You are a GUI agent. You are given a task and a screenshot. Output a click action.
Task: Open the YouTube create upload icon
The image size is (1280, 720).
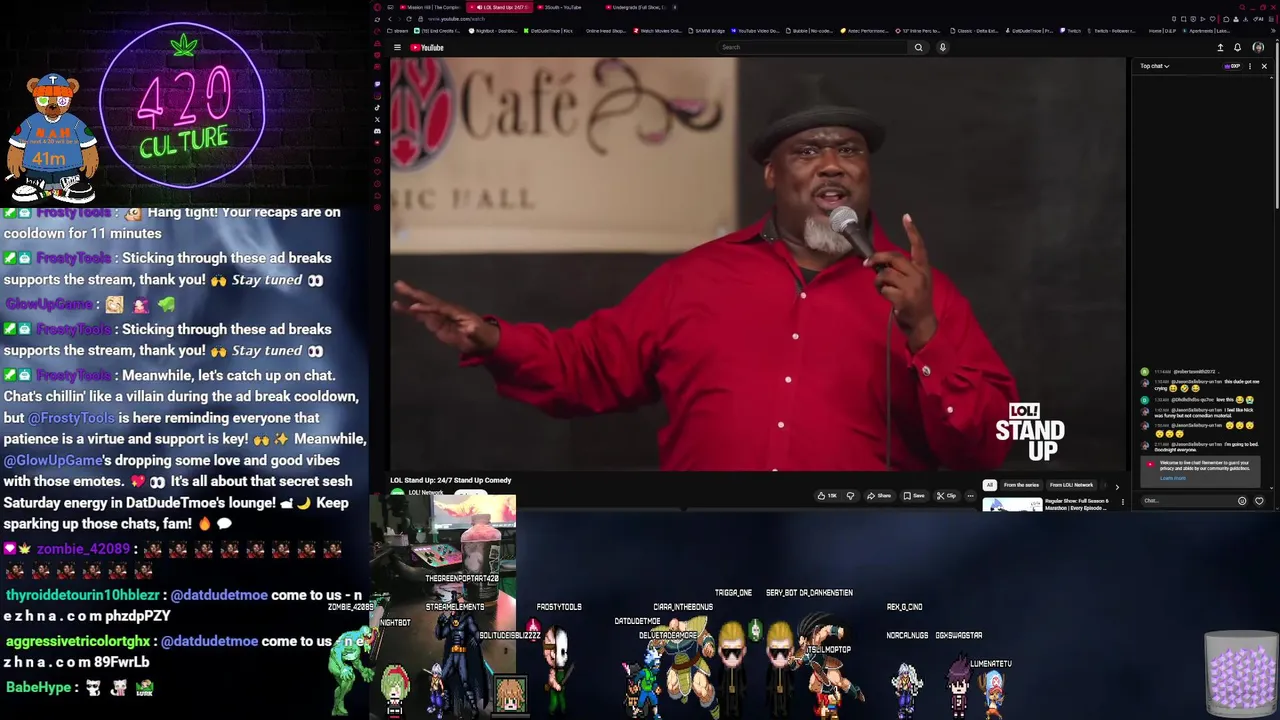[x=1220, y=47]
